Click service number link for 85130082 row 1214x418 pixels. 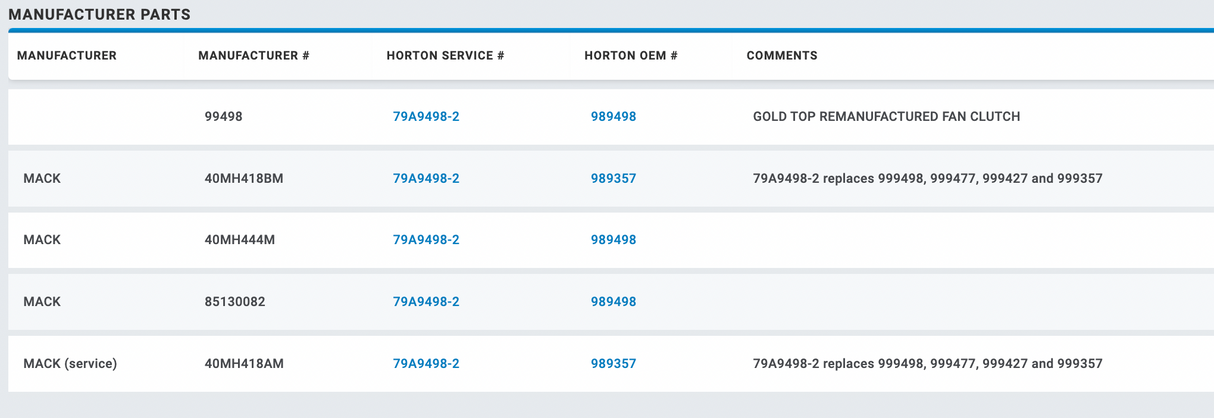426,302
